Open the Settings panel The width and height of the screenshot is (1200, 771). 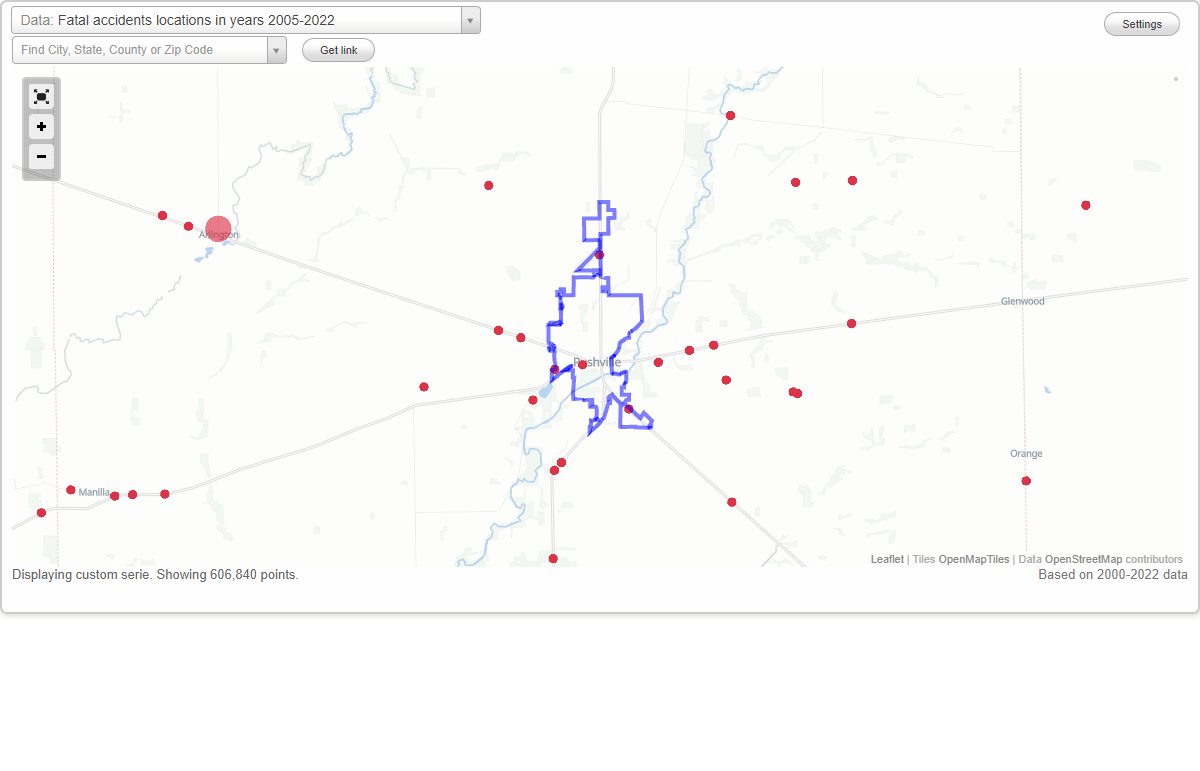[x=1141, y=23]
